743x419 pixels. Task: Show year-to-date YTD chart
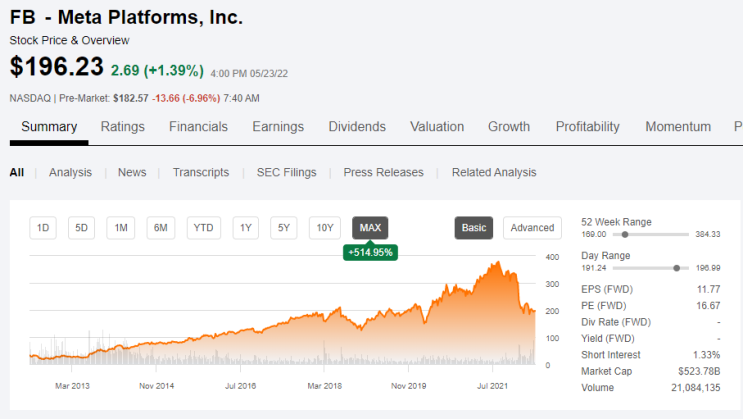click(x=203, y=228)
